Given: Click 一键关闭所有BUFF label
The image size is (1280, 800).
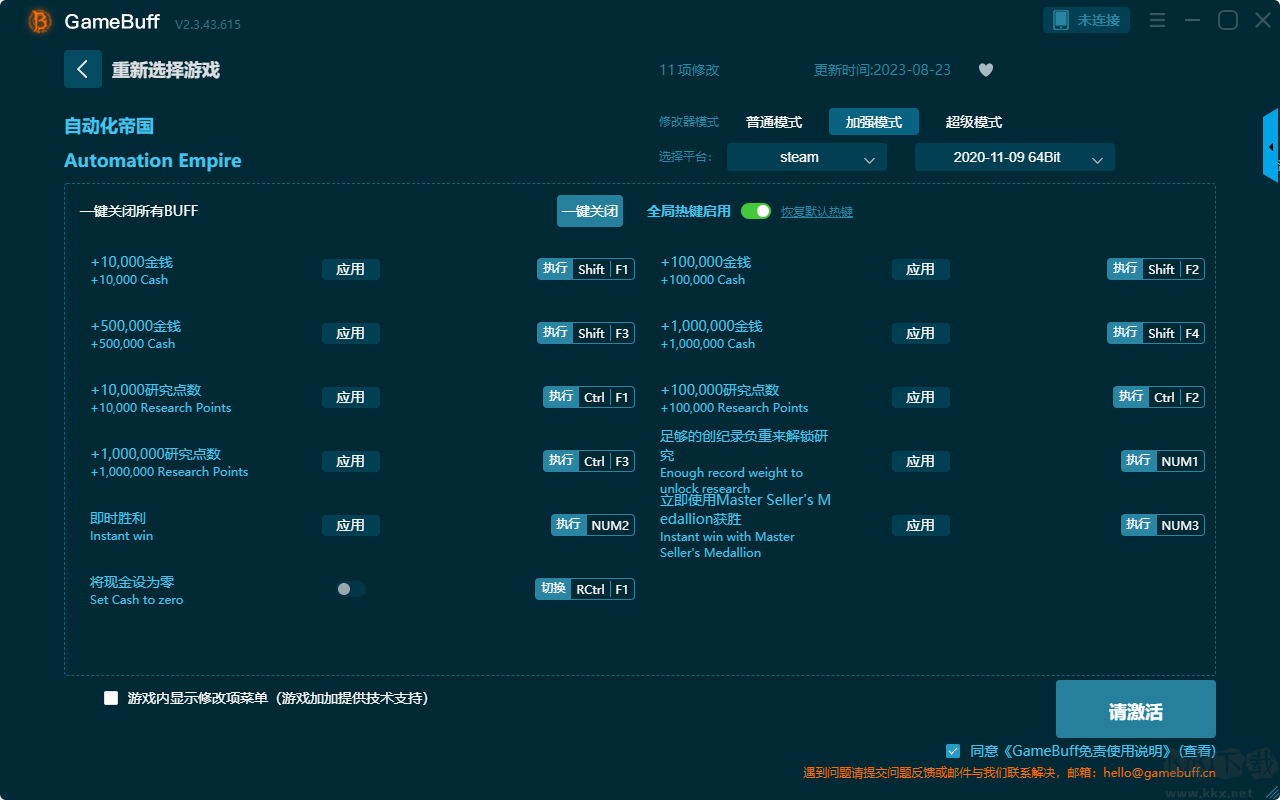Looking at the screenshot, I should 139,211.
